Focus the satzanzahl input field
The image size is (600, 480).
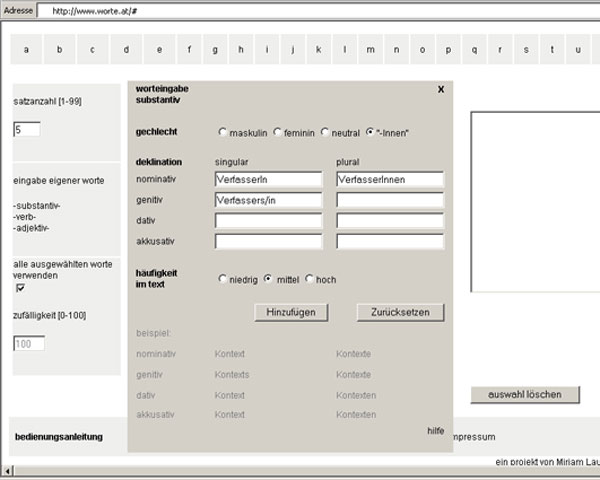[x=27, y=129]
